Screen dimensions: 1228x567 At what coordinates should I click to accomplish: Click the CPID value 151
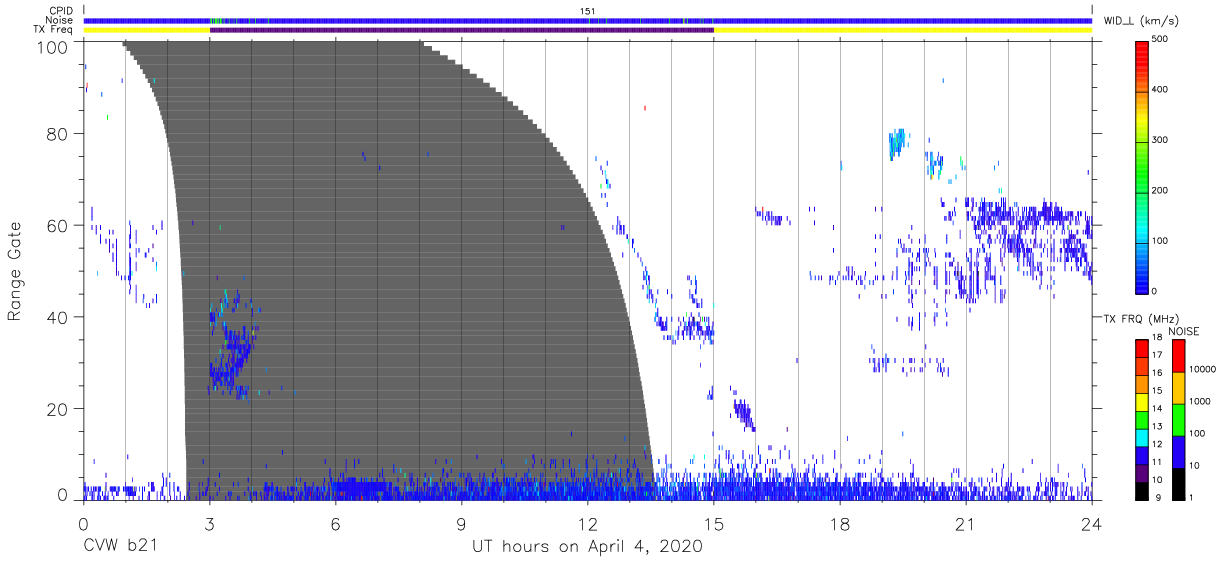[588, 11]
